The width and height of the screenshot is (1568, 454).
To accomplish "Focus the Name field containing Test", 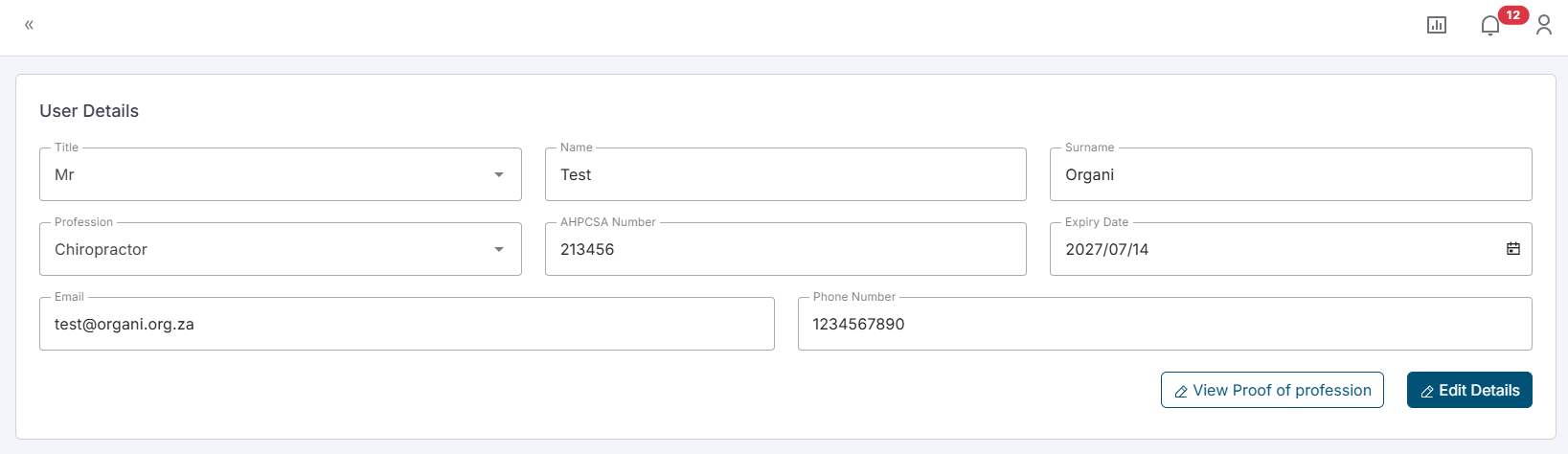I will coord(785,174).
